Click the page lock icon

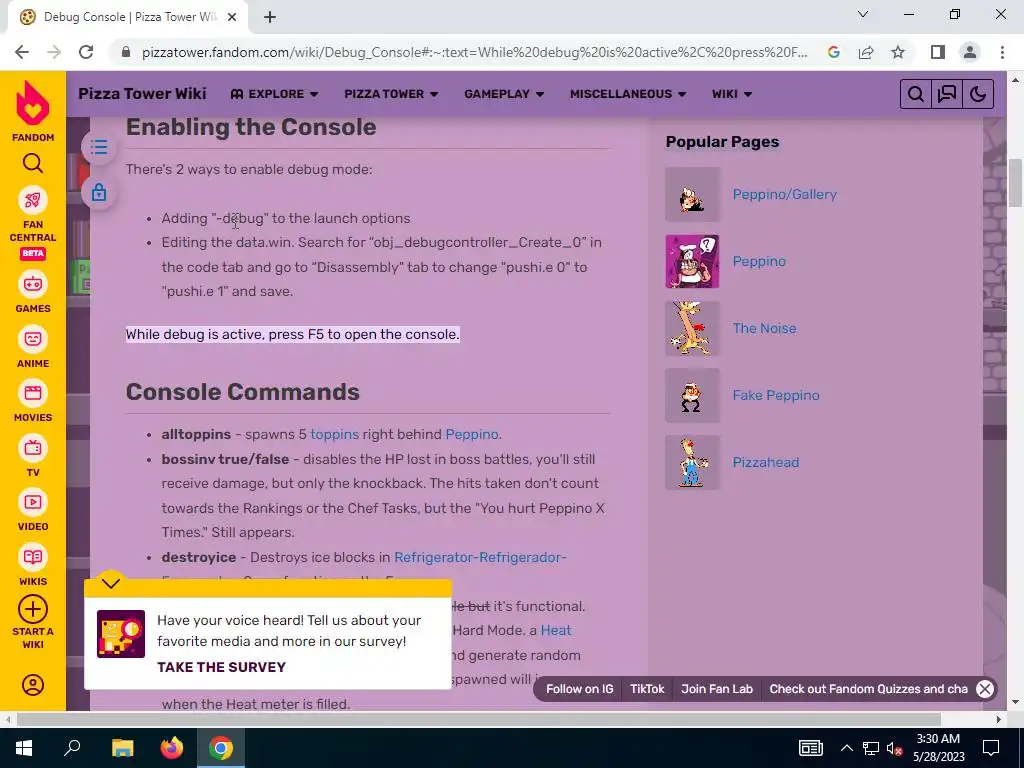99,193
